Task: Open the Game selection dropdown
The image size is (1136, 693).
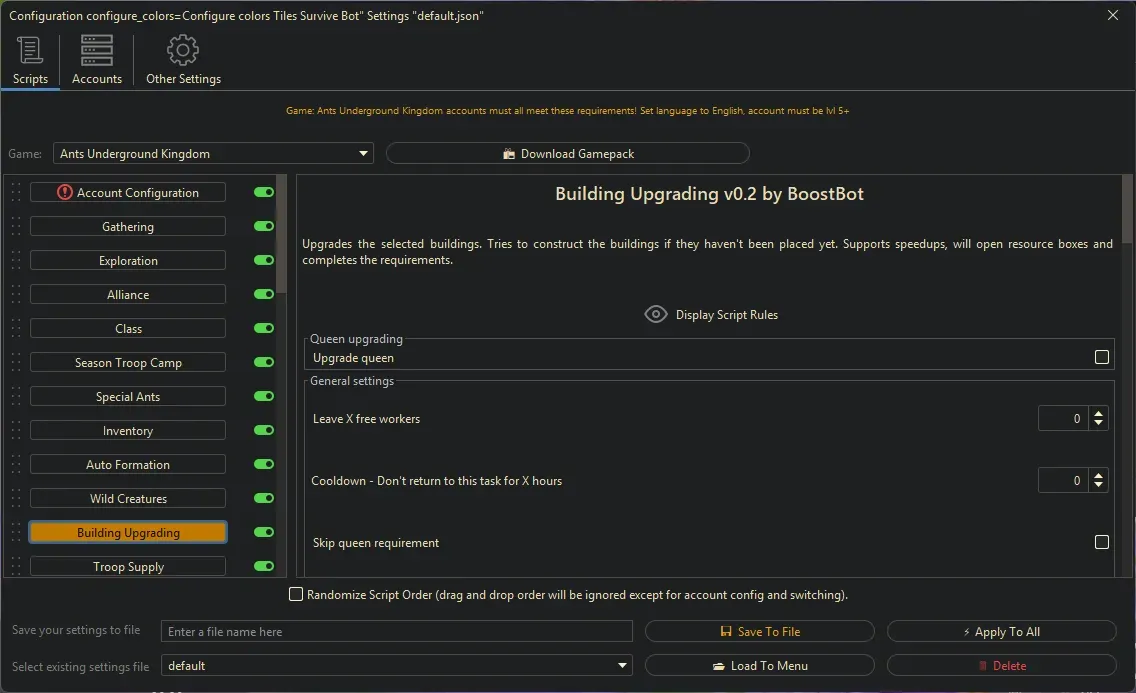Action: [213, 154]
